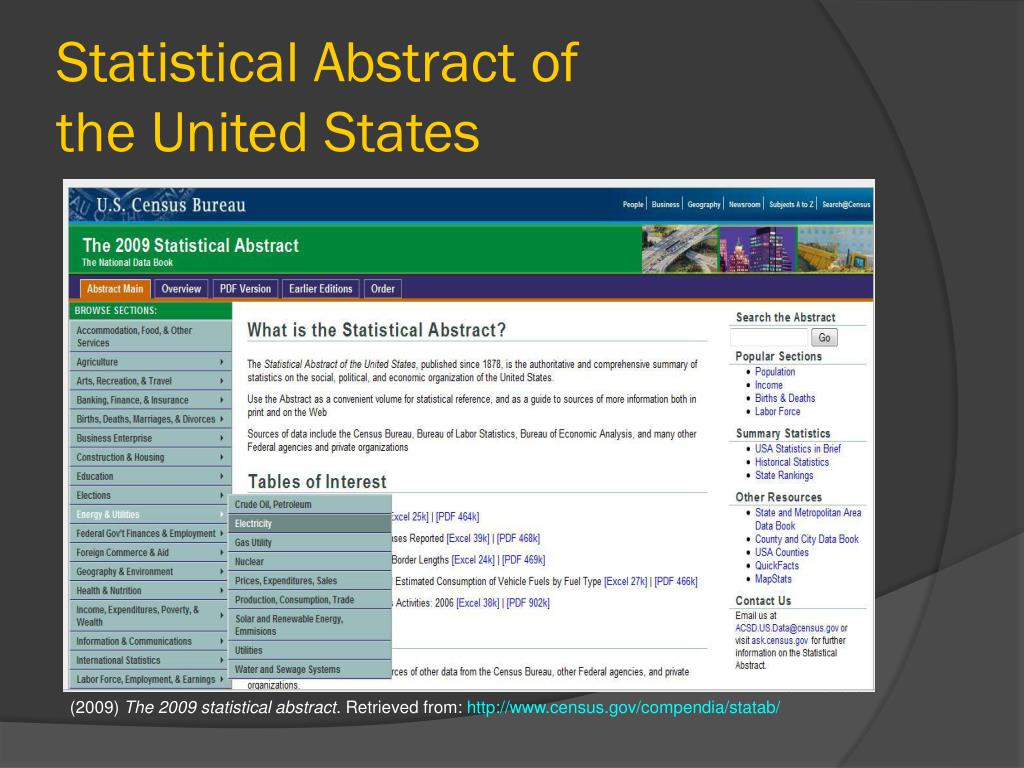
Task: Open Income, Expenditures, Poverty, & Wealth section
Action: [150, 616]
